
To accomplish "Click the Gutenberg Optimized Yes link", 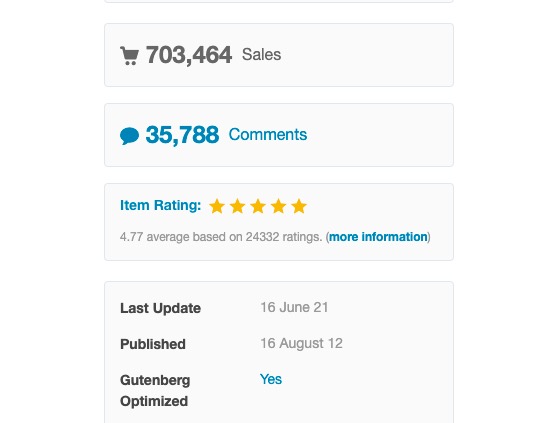I will [271, 379].
